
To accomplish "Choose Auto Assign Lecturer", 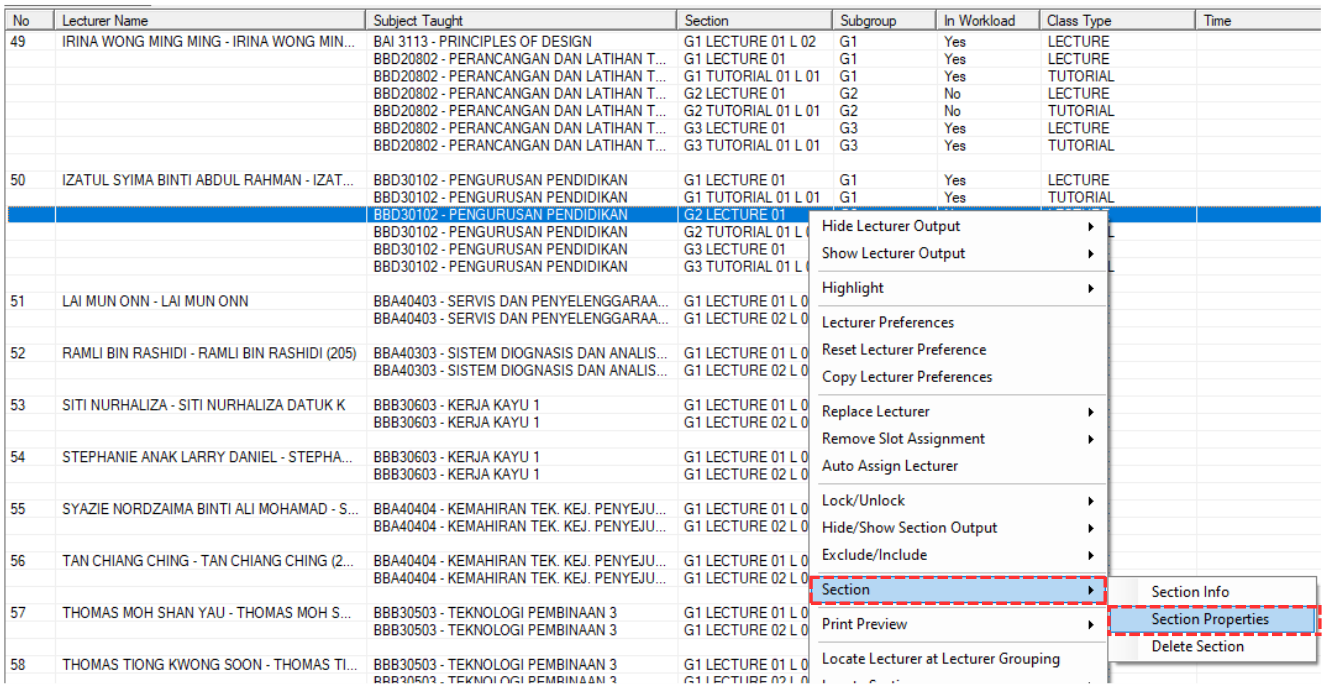I will (890, 466).
